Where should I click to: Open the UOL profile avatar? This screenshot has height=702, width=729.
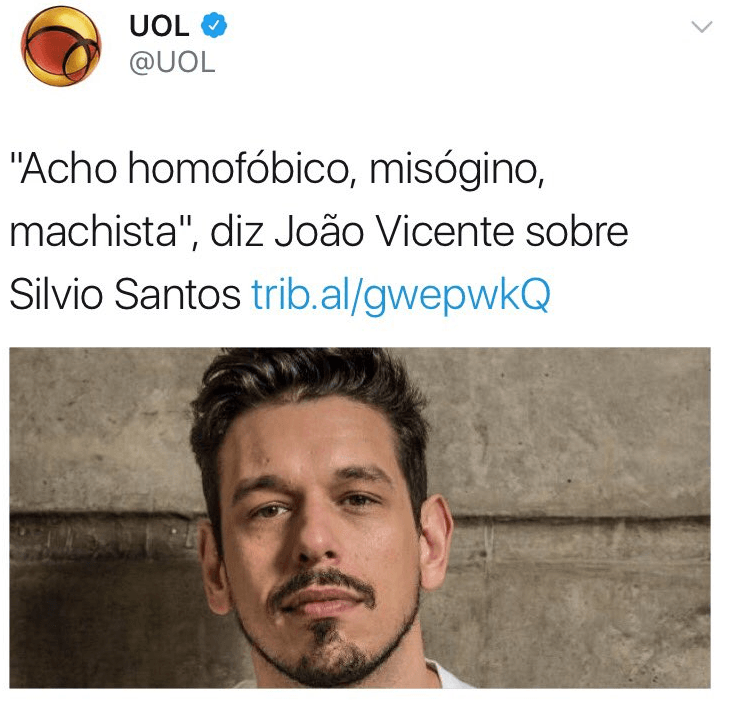(x=61, y=46)
